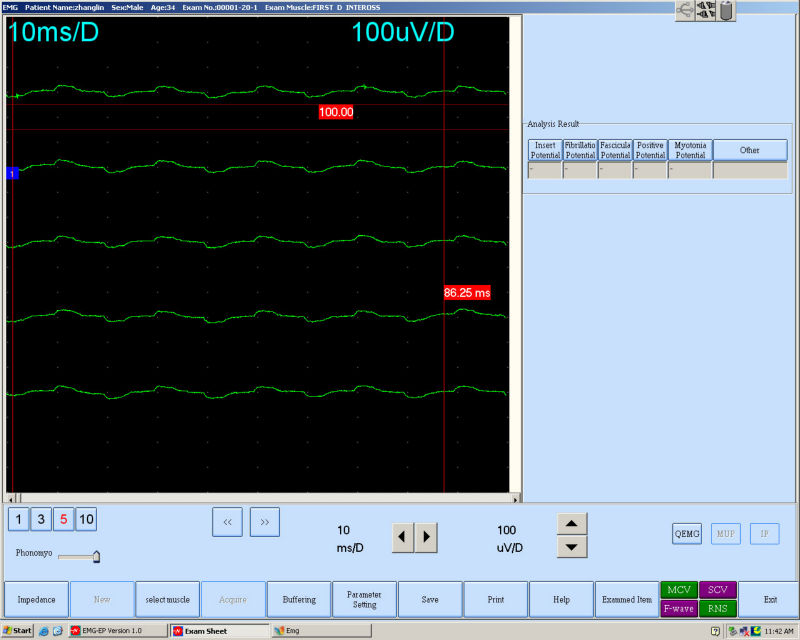Select 10 traces display mode
The height and width of the screenshot is (640, 800).
coord(86,520)
